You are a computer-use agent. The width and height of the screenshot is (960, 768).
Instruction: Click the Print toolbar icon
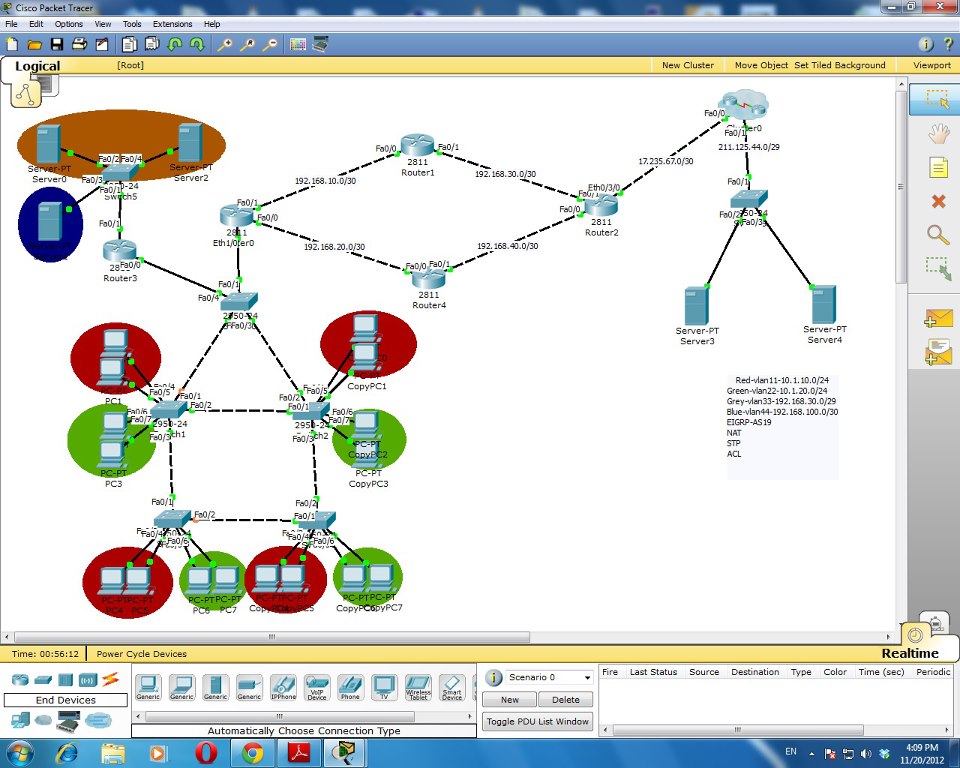[80, 44]
